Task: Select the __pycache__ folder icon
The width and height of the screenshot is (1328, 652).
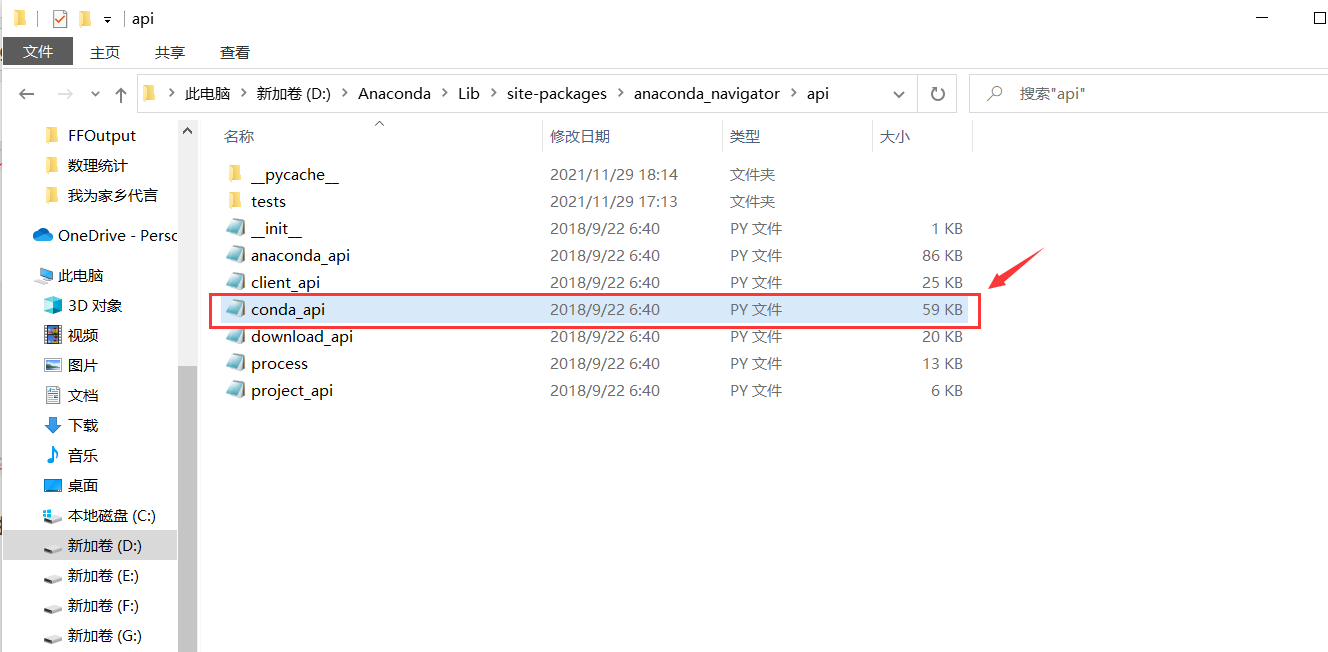Action: pyautogui.click(x=235, y=174)
